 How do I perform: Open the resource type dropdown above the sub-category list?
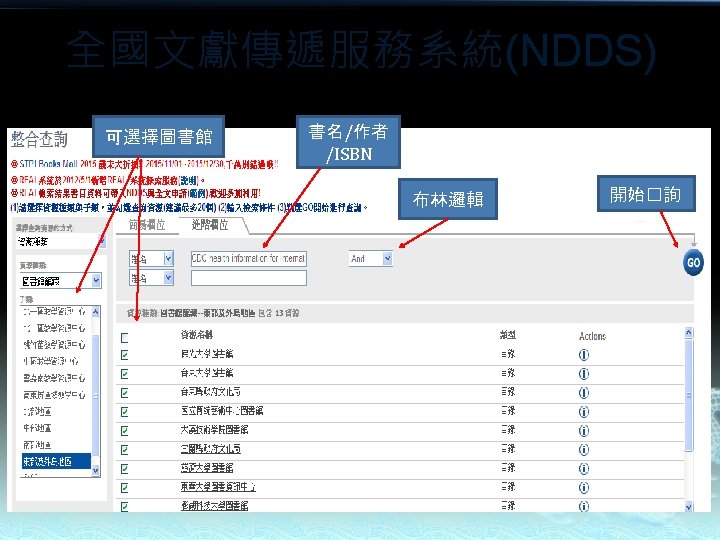61,281
